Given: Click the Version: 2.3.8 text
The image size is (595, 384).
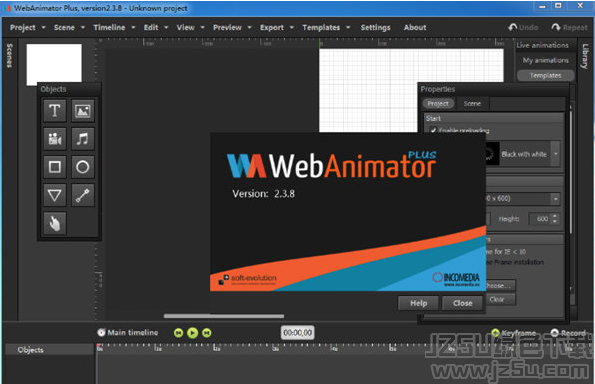Looking at the screenshot, I should 264,194.
